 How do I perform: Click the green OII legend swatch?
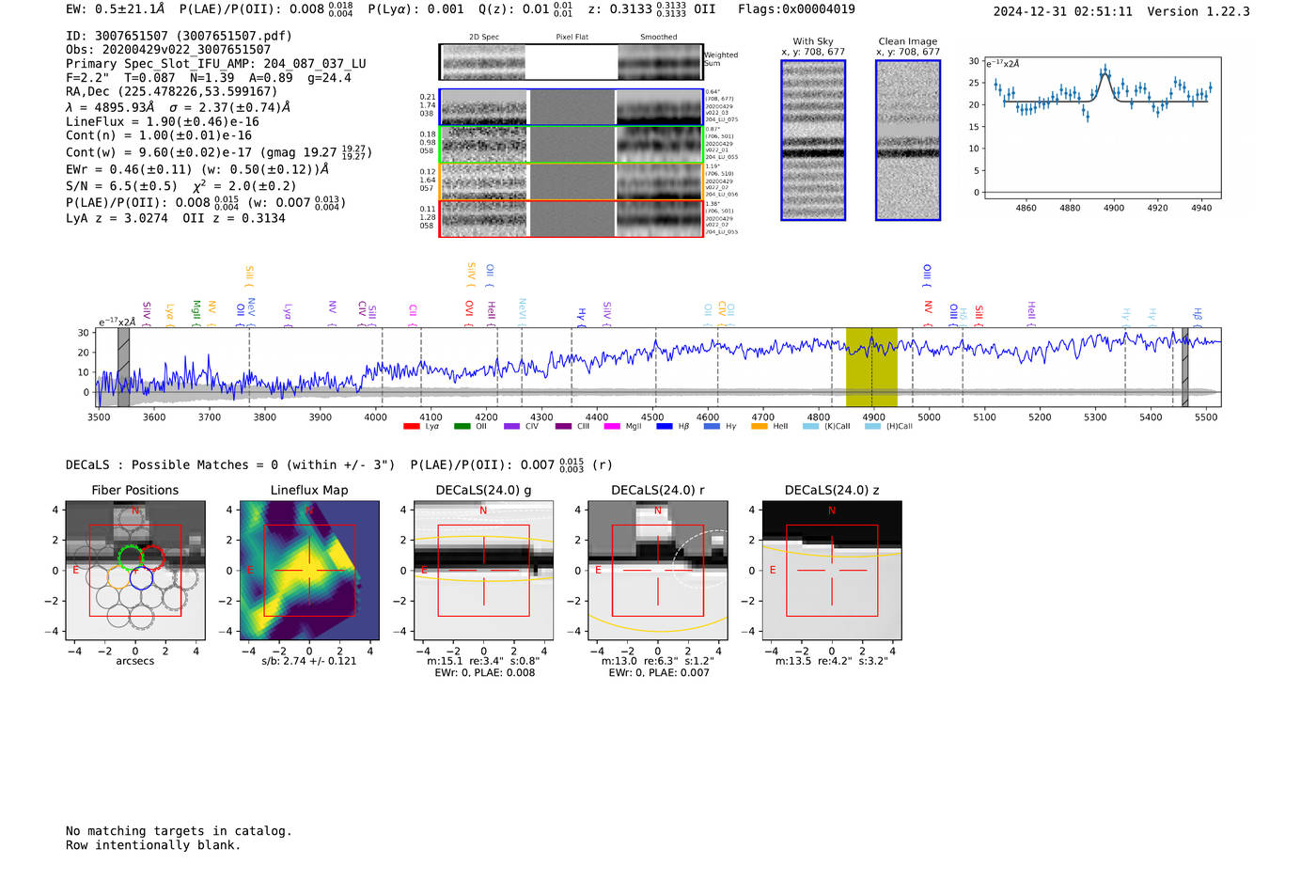pos(462,427)
